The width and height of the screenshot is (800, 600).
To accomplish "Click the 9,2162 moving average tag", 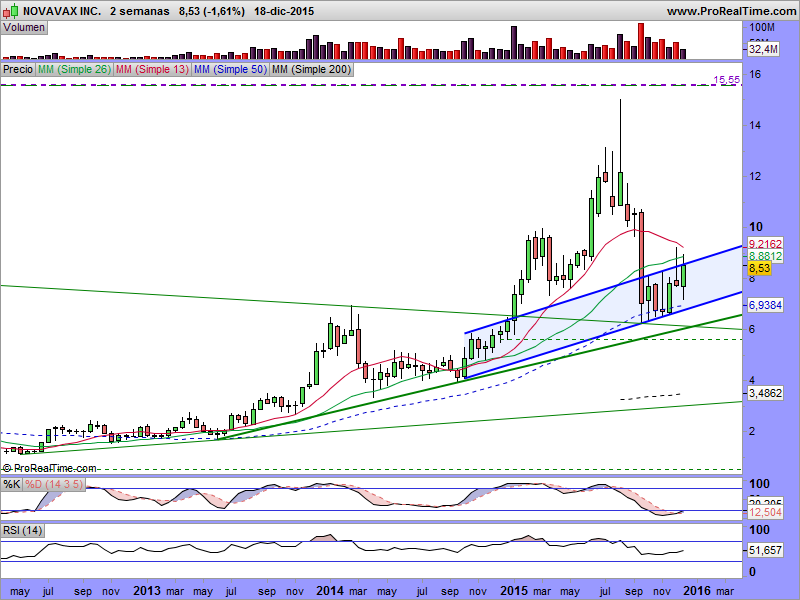I will (765, 244).
